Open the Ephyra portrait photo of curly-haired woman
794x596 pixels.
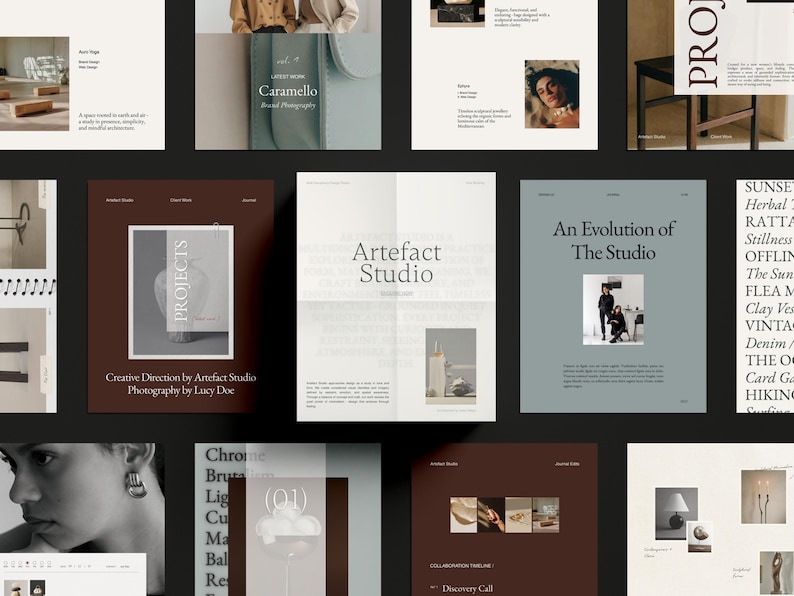tap(552, 94)
